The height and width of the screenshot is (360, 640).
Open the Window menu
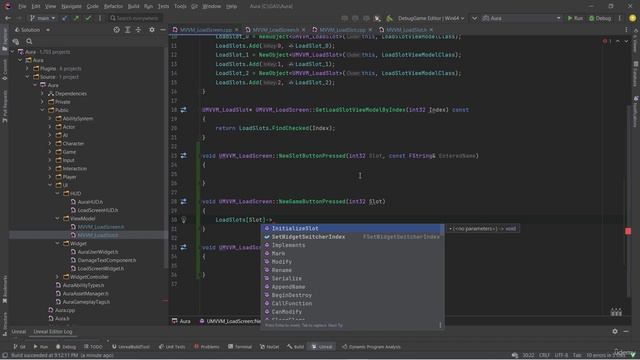coord(211,6)
